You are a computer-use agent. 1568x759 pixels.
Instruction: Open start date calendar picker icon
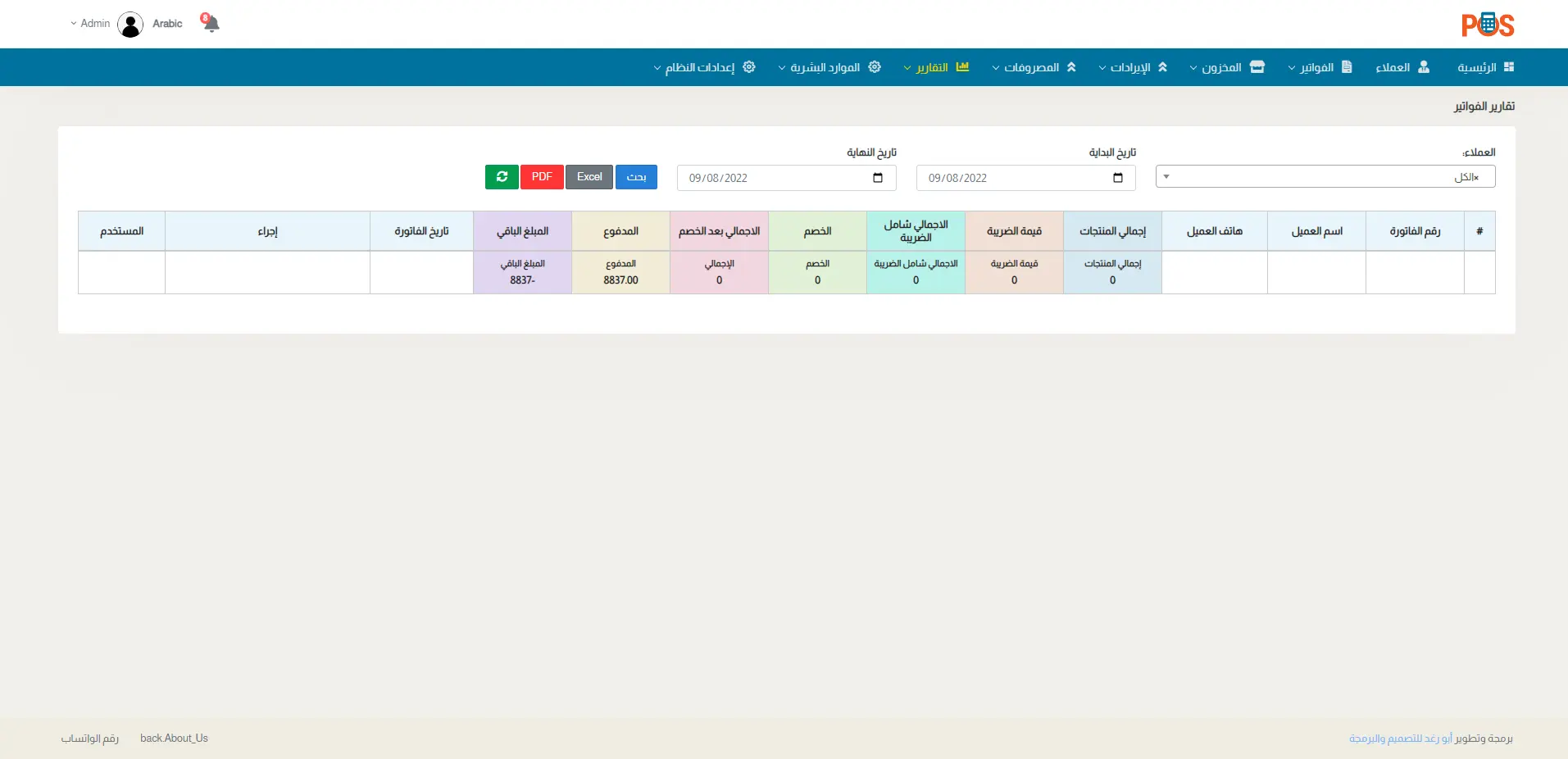[x=1117, y=178]
